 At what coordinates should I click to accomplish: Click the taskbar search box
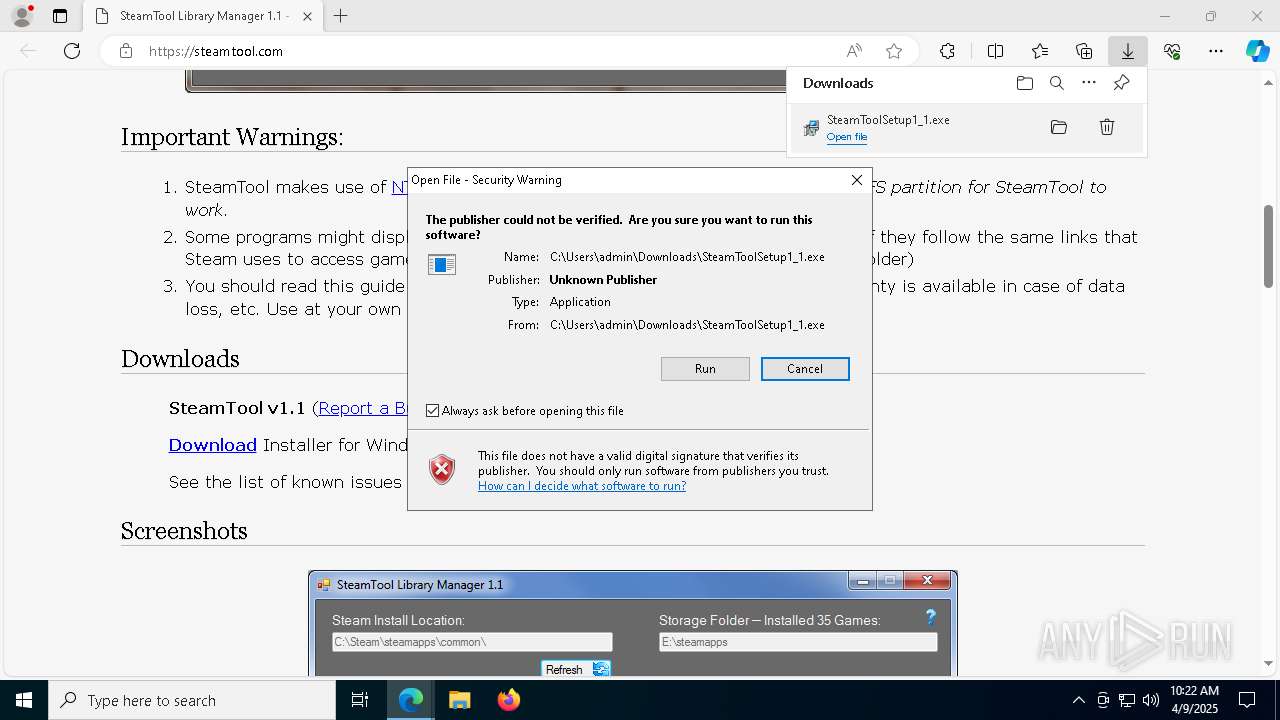click(192, 700)
